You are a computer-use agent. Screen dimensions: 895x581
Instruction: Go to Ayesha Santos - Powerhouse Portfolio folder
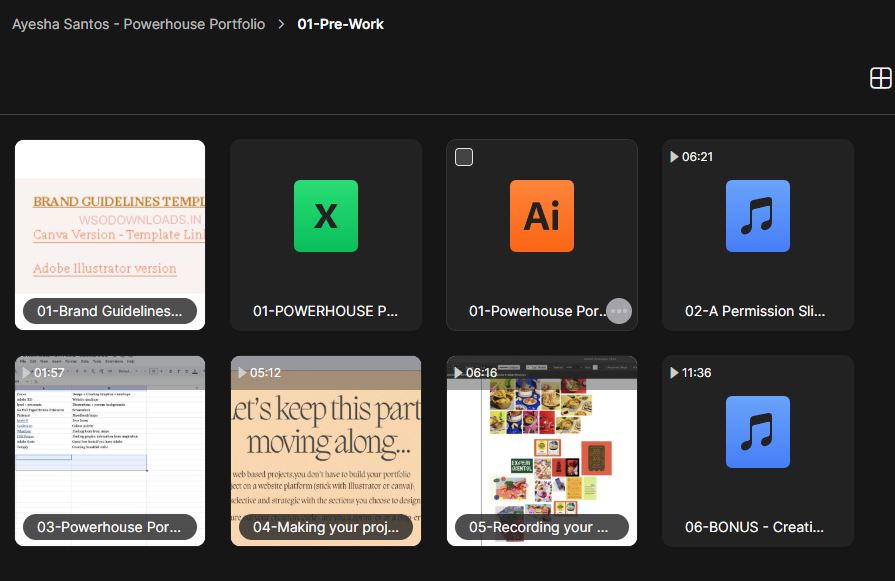coord(138,24)
